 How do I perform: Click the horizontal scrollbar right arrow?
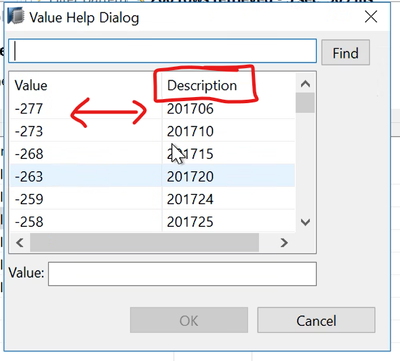[284, 242]
